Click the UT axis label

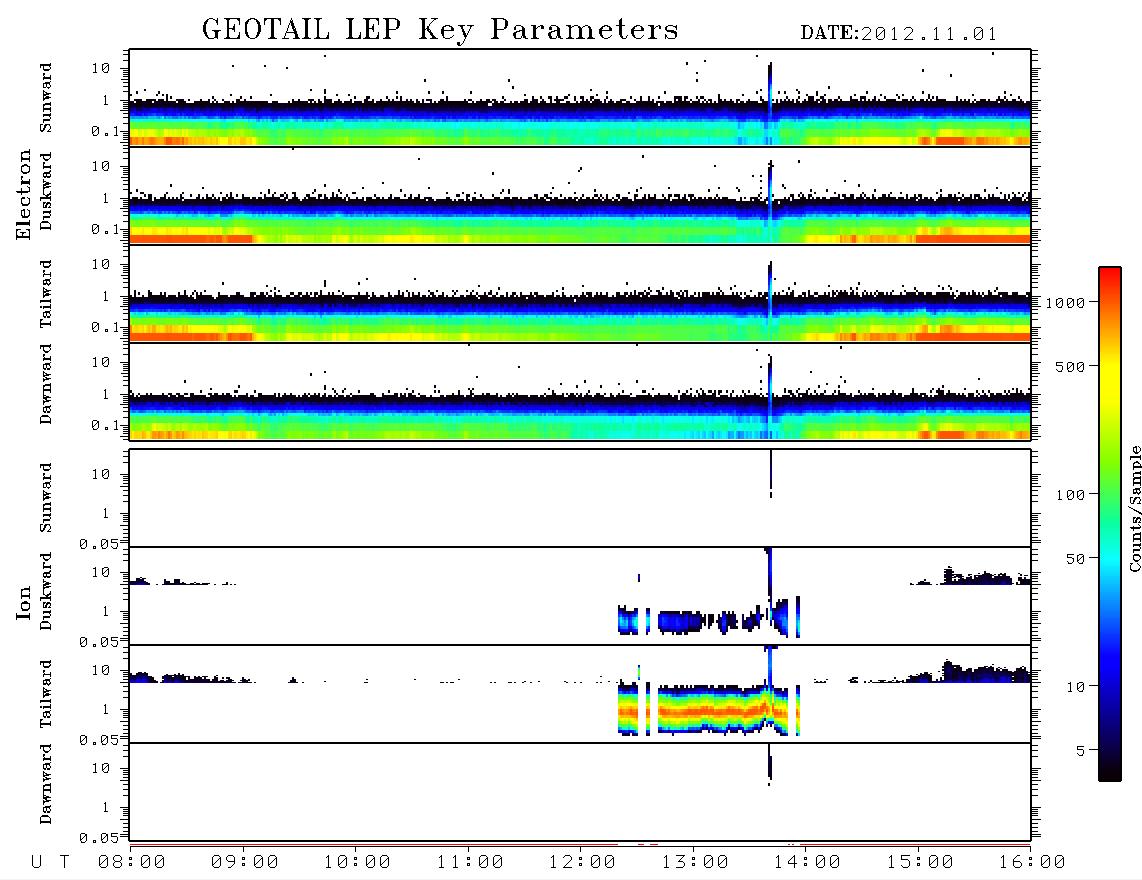click(x=50, y=862)
